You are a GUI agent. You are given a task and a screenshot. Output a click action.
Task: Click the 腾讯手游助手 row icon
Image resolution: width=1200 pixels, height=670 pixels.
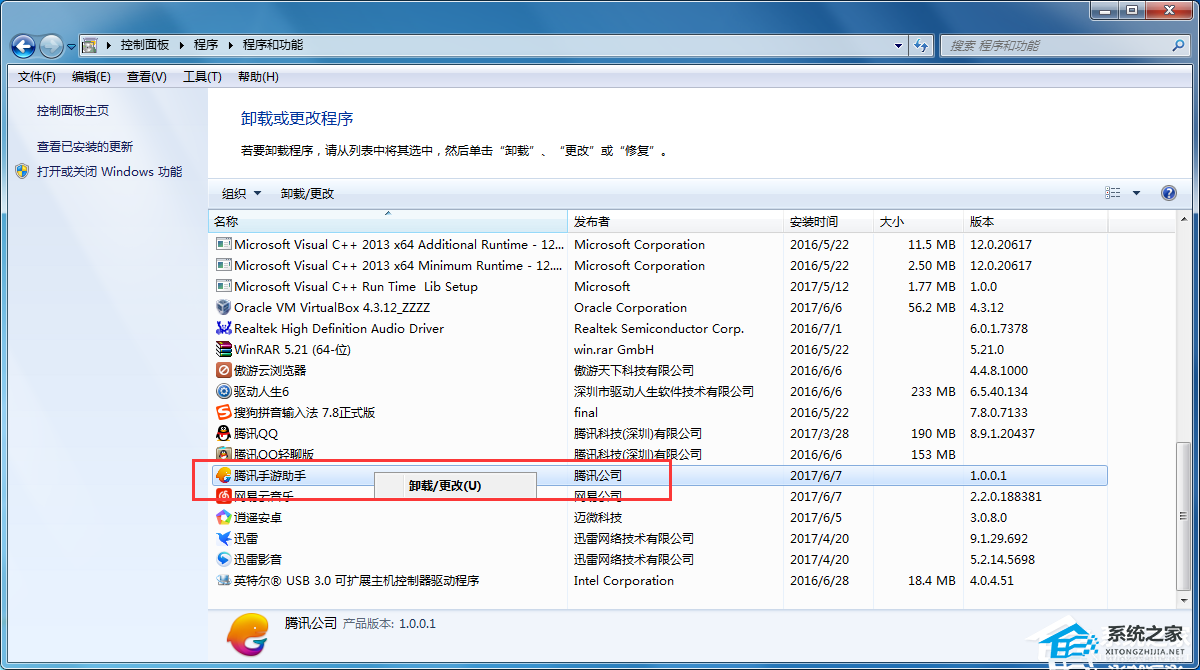[224, 476]
